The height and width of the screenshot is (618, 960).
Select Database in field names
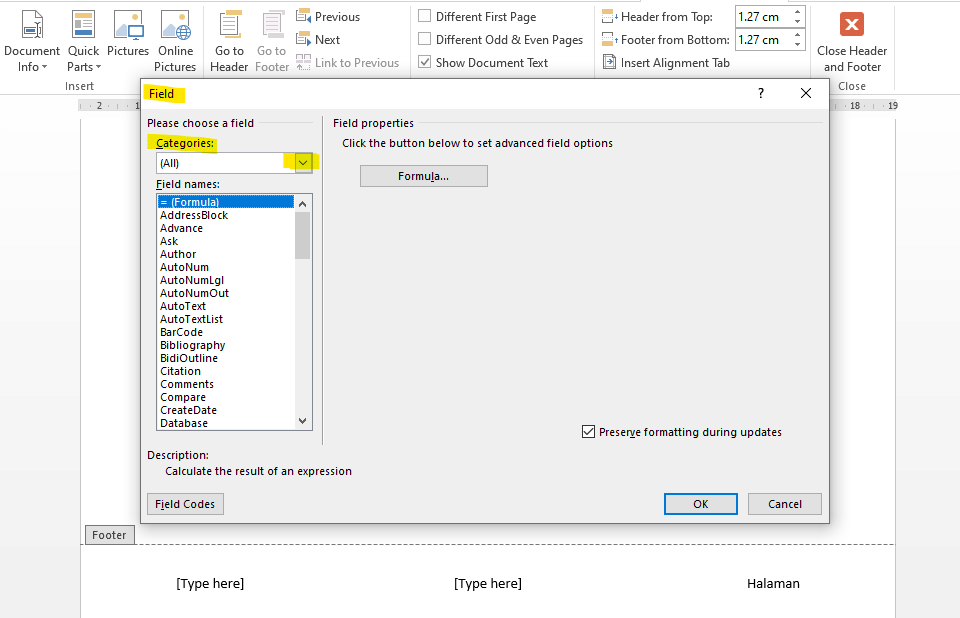coord(225,423)
